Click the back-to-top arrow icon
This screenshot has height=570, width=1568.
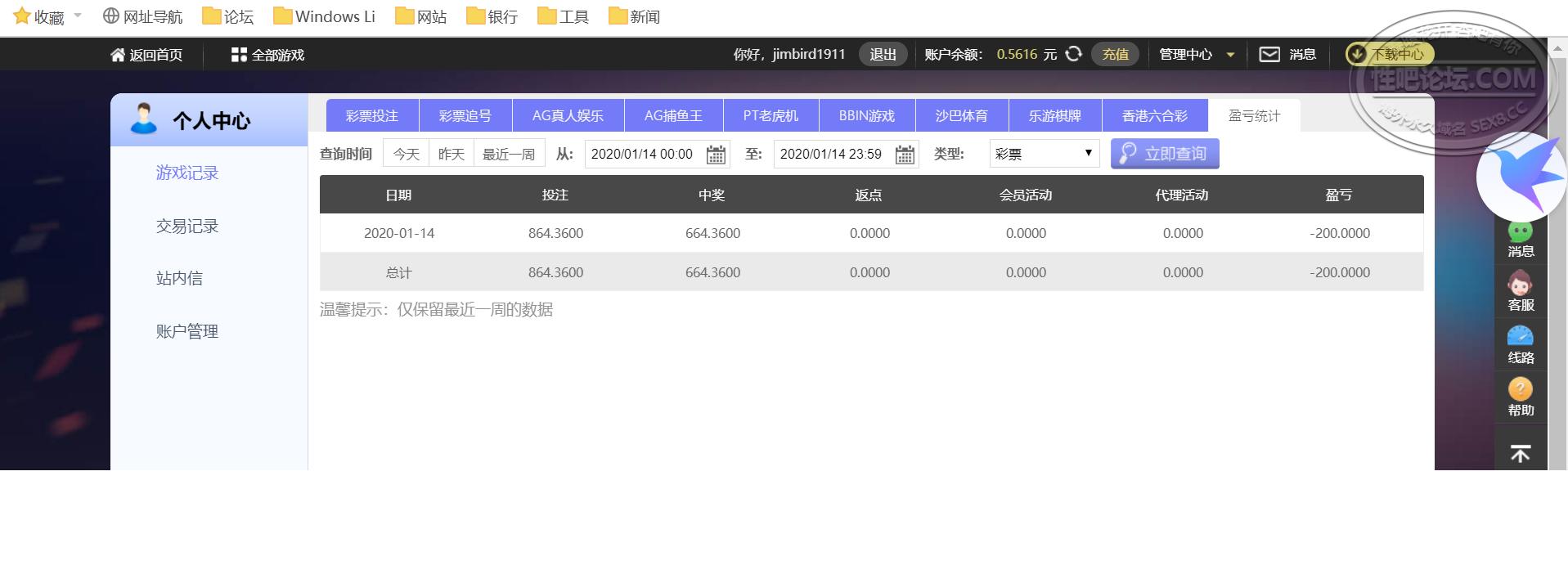click(x=1521, y=454)
